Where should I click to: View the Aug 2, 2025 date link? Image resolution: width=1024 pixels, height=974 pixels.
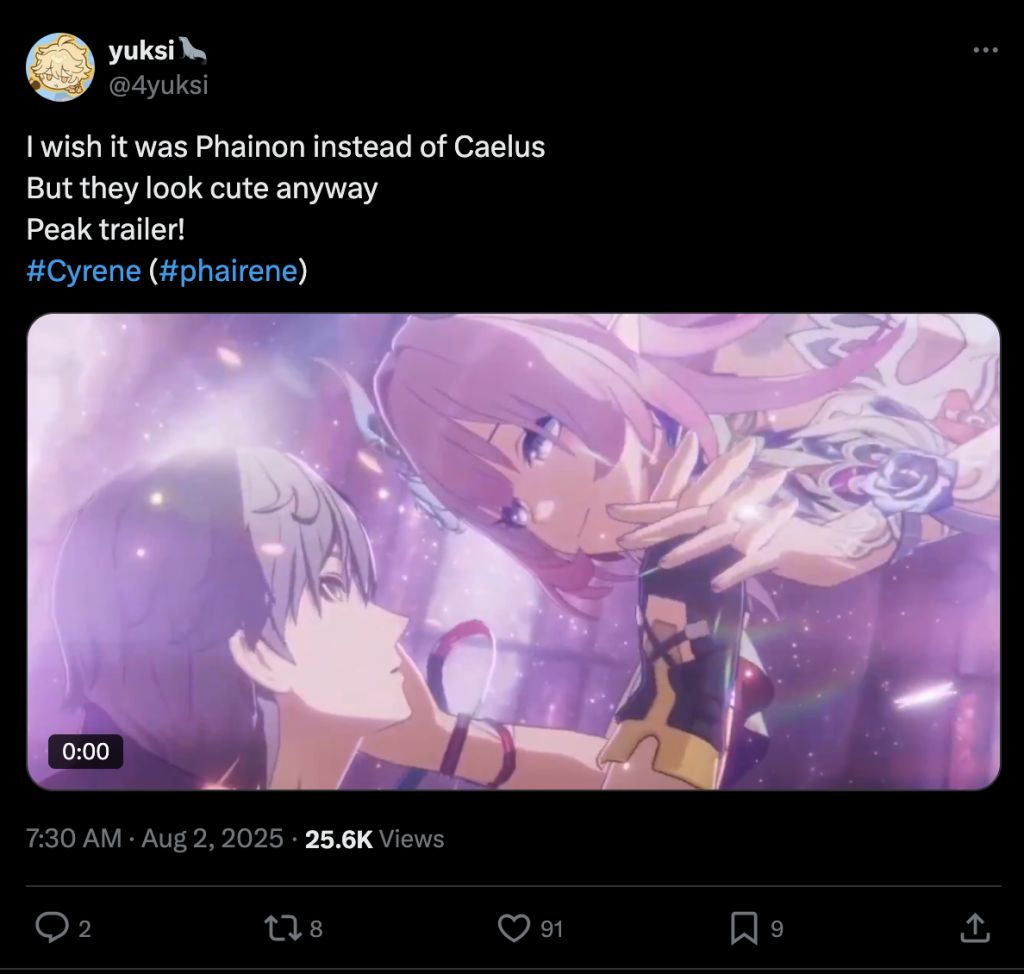212,838
